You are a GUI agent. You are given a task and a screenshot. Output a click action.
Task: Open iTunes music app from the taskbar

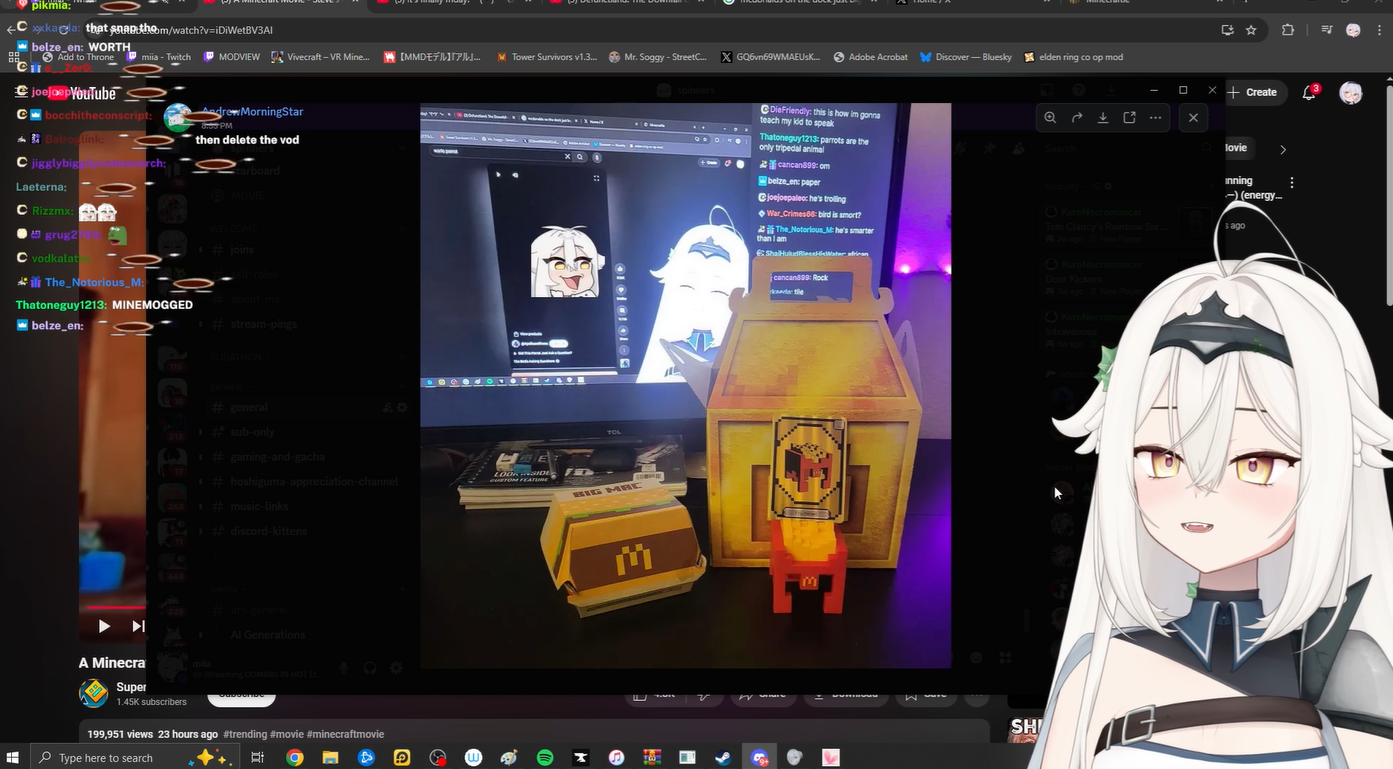(x=616, y=757)
